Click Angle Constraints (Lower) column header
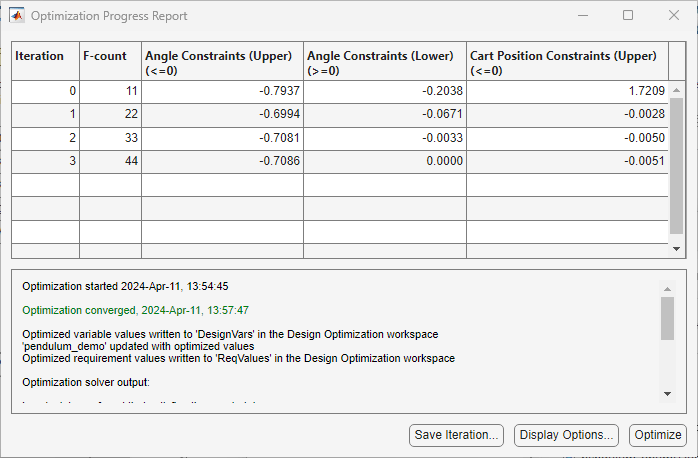This screenshot has height=458, width=698. [x=385, y=61]
